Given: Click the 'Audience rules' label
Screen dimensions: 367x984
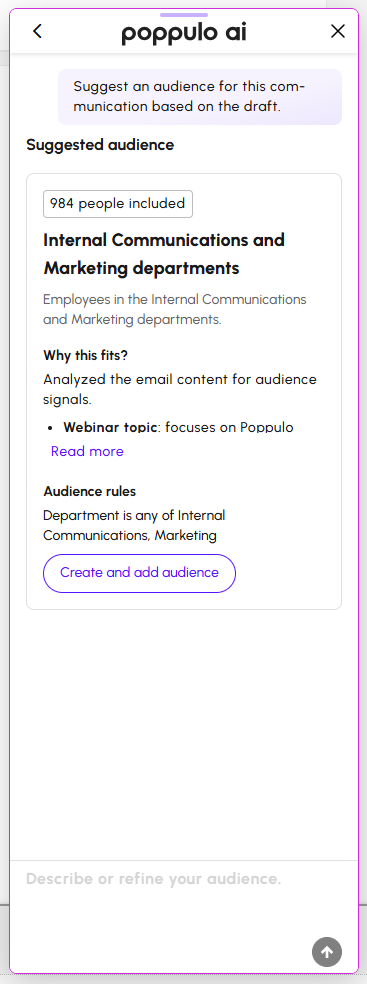Looking at the screenshot, I should click(x=90, y=491).
